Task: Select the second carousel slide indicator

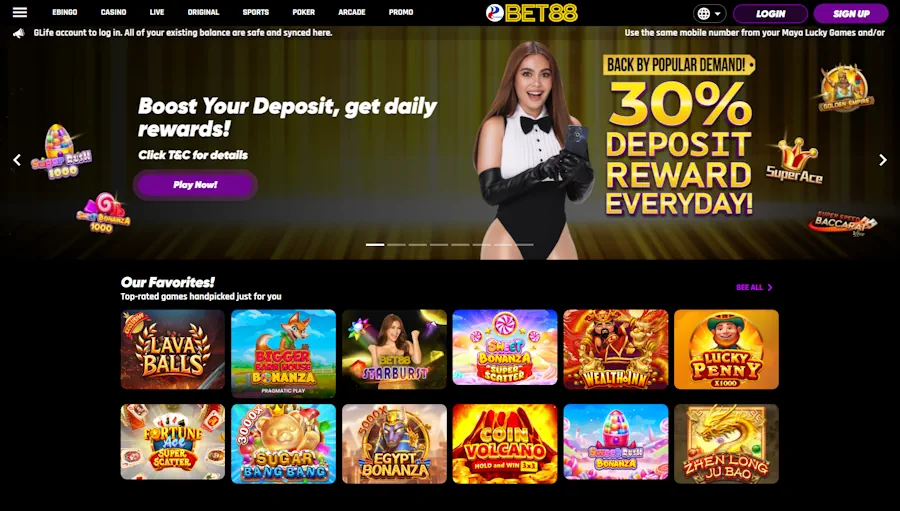Action: pos(397,245)
